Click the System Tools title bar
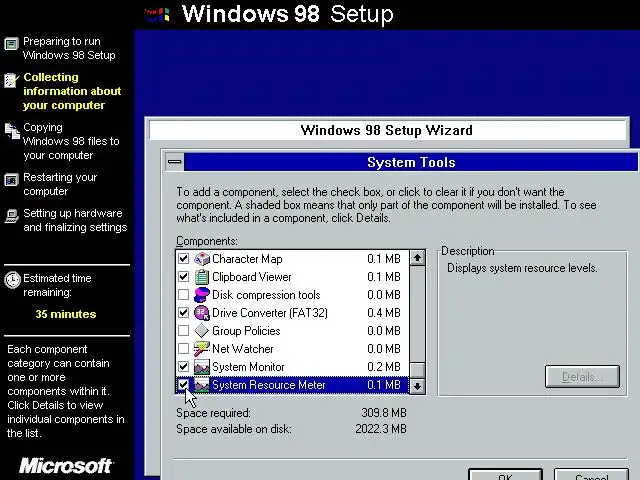Screen dimensions: 640x480 click(411, 162)
